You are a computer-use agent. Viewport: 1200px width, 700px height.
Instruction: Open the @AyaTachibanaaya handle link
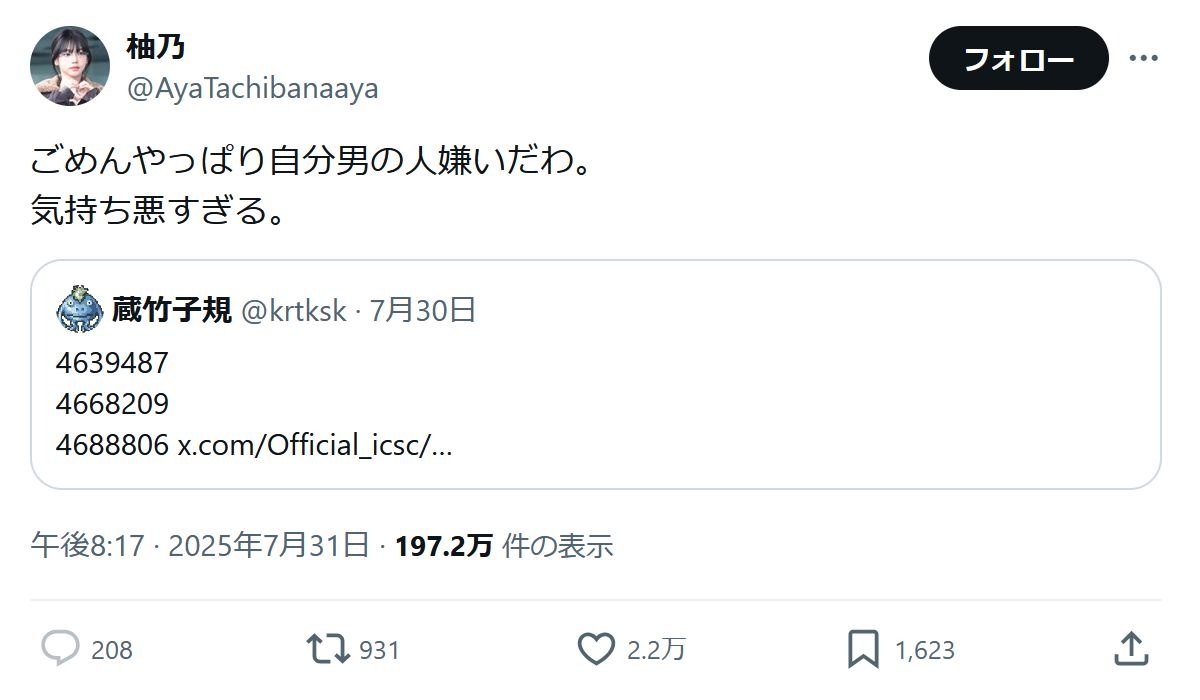(x=252, y=89)
